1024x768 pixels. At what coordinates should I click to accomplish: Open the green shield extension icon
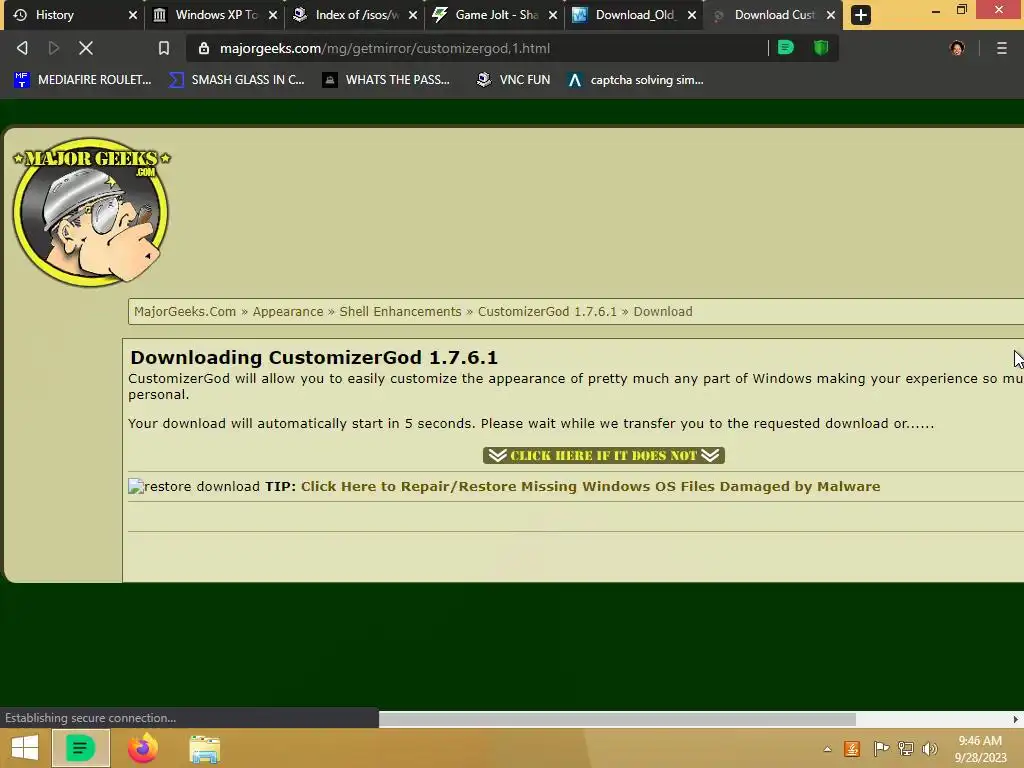tap(821, 48)
